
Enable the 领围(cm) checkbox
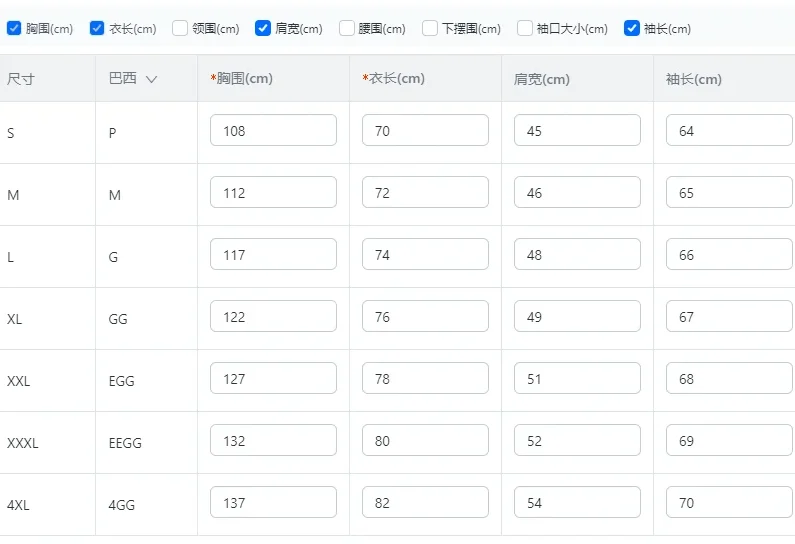click(x=180, y=28)
